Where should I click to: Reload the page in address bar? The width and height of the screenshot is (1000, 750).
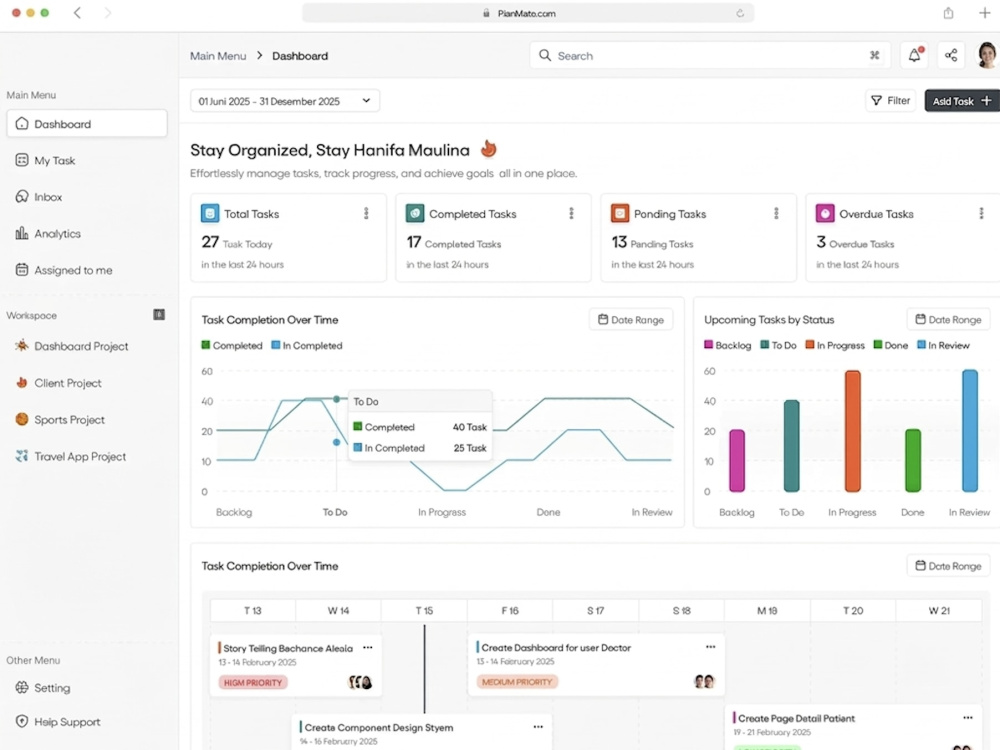[x=740, y=13]
